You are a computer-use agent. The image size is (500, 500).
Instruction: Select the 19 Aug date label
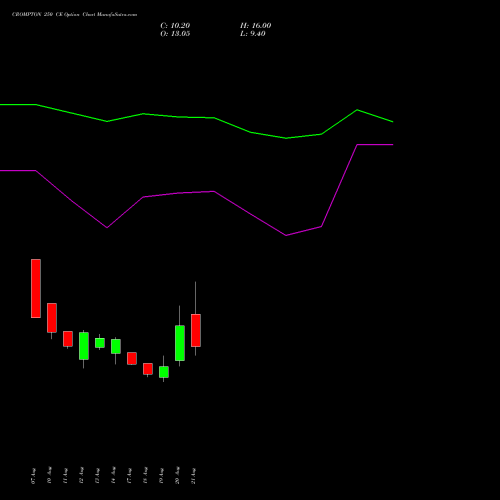[x=161, y=476]
